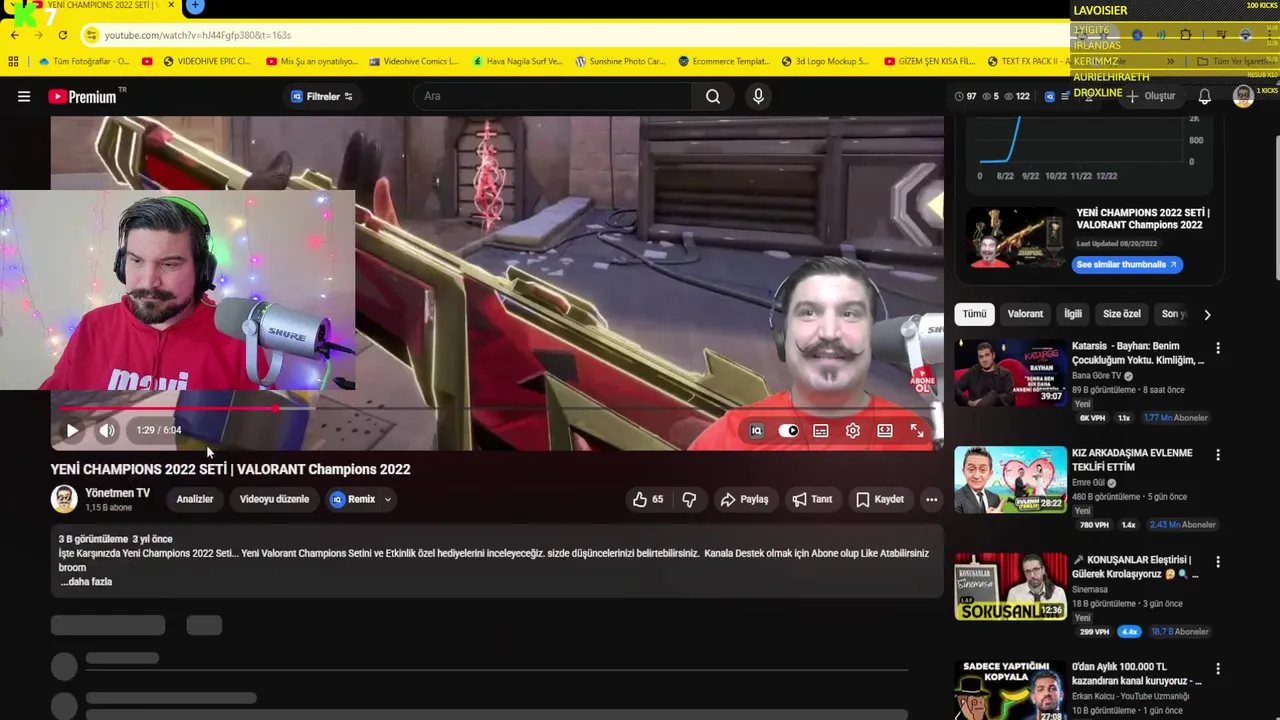The image size is (1280, 720).
Task: Select the Size özel chip
Action: 1122,314
